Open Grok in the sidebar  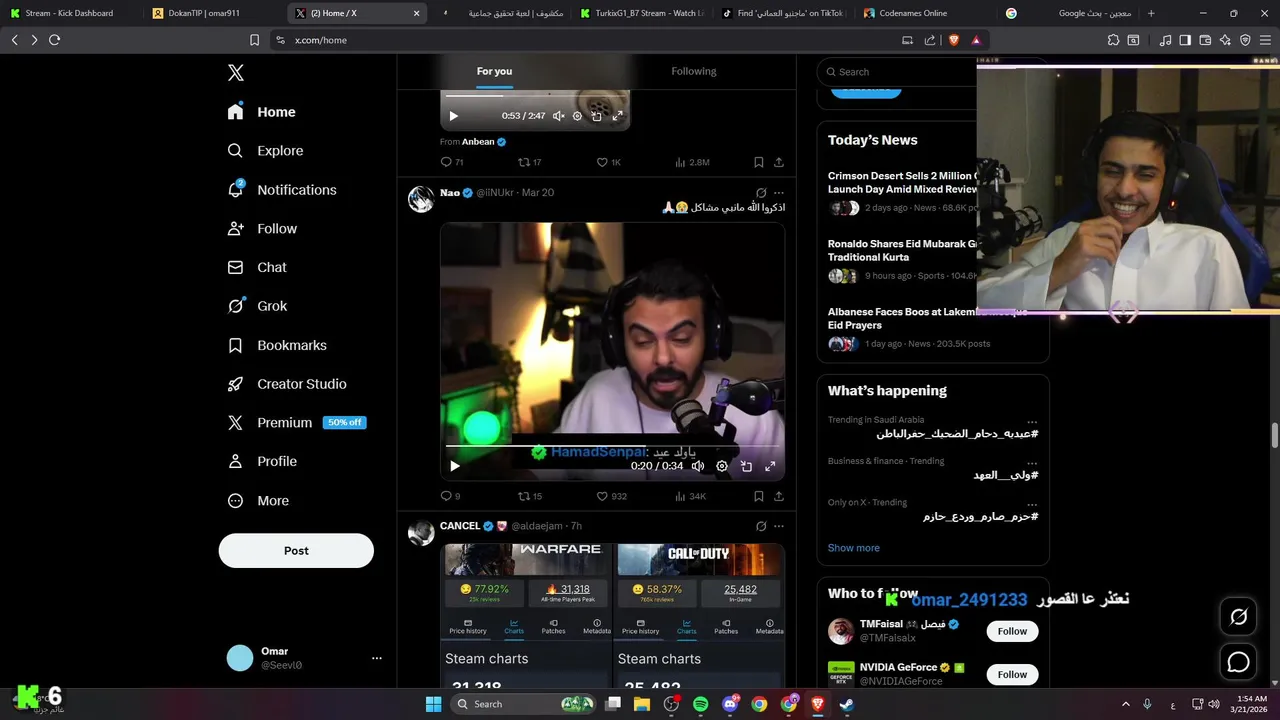(257, 306)
